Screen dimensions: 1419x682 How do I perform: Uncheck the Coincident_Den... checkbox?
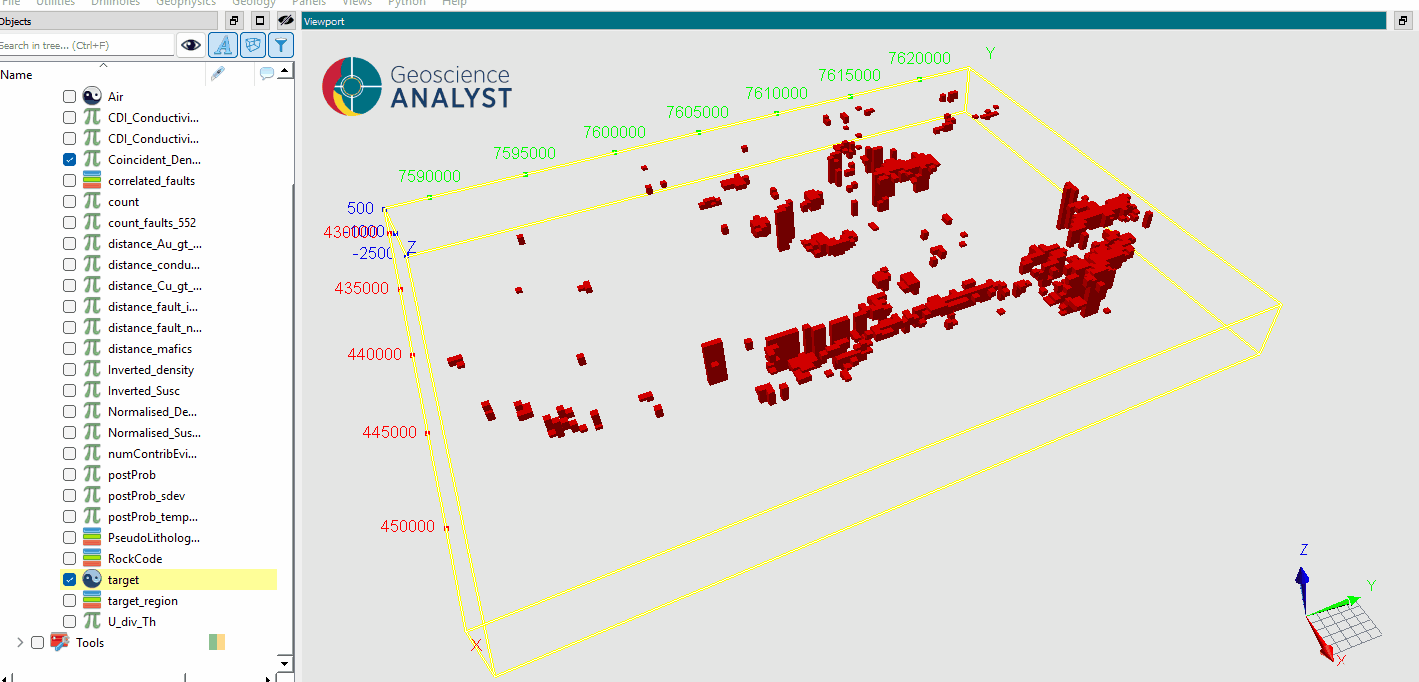point(69,160)
